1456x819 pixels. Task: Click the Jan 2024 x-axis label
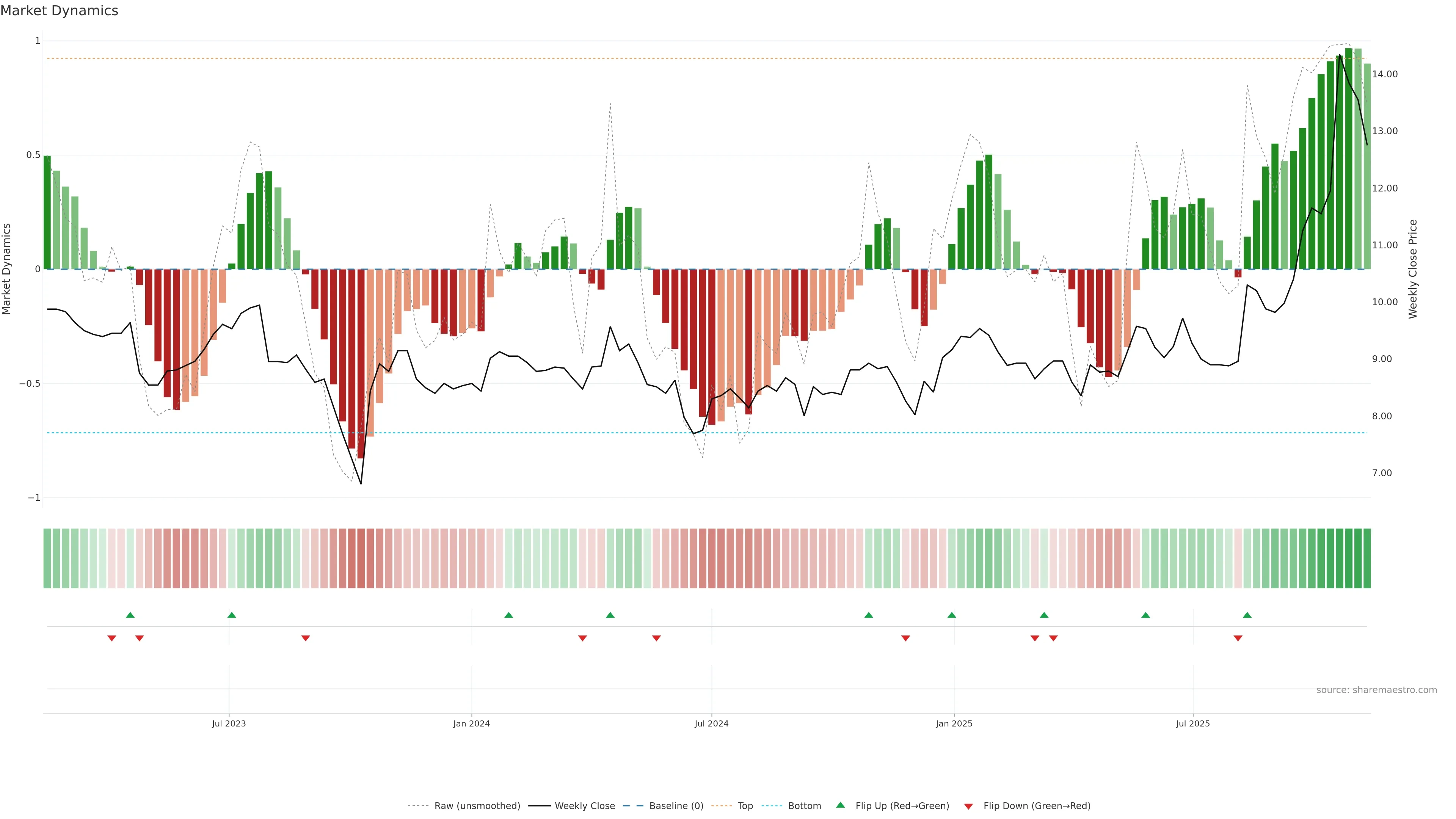(x=471, y=723)
